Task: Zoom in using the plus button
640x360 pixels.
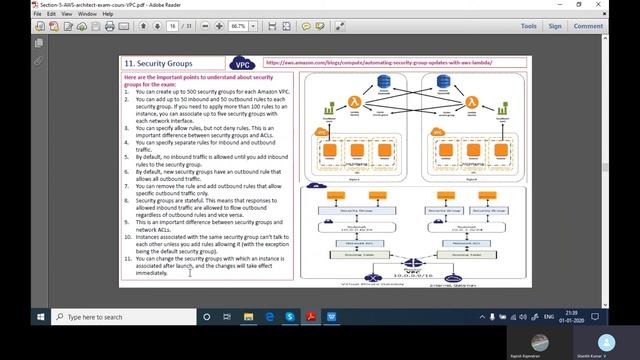Action: pyautogui.click(x=219, y=26)
